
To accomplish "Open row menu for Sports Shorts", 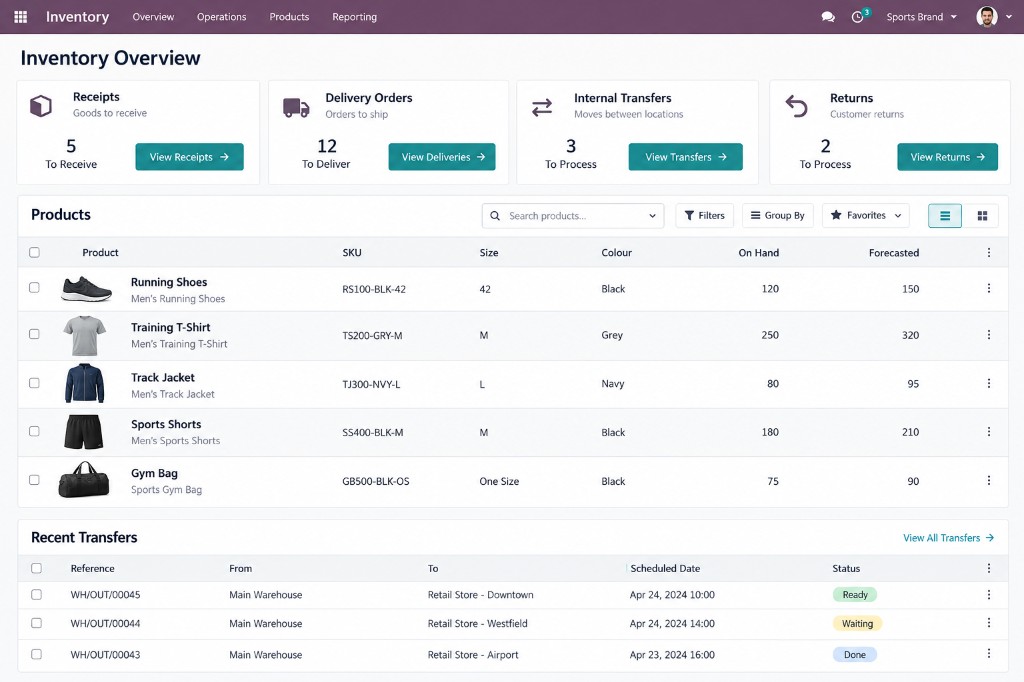I will (989, 432).
